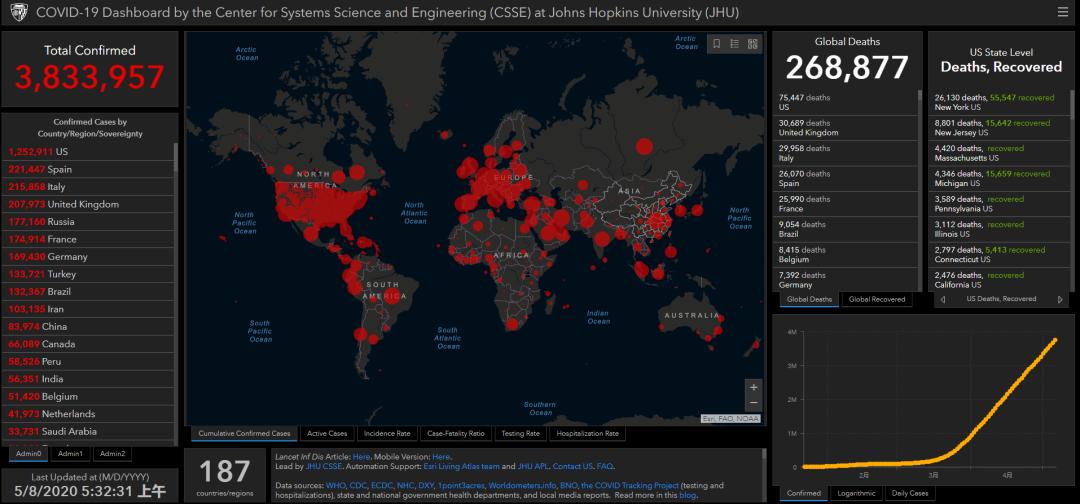
Task: Select the Case-Fatality Ratio map tab
Action: coord(455,434)
